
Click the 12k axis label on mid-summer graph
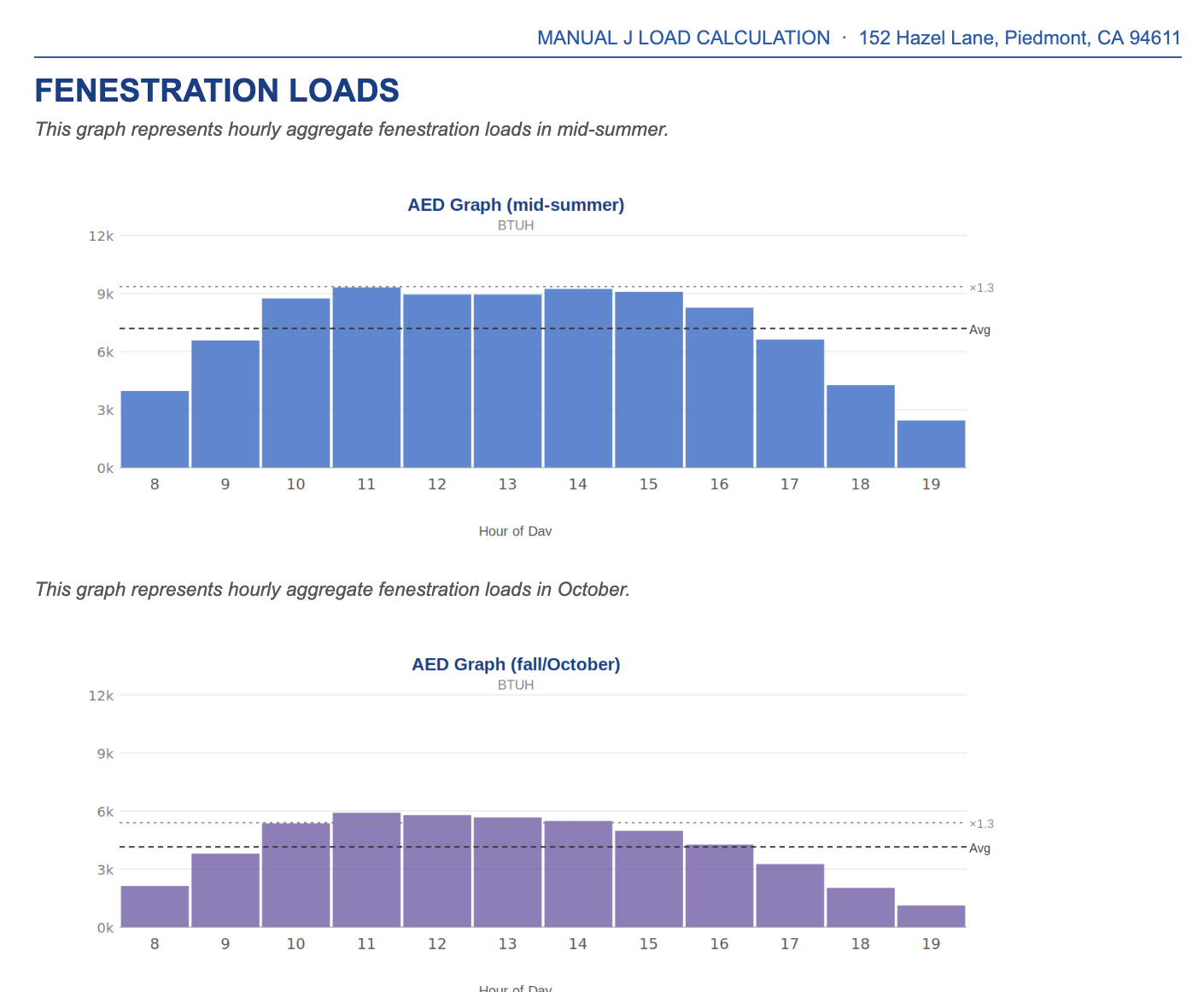102,236
